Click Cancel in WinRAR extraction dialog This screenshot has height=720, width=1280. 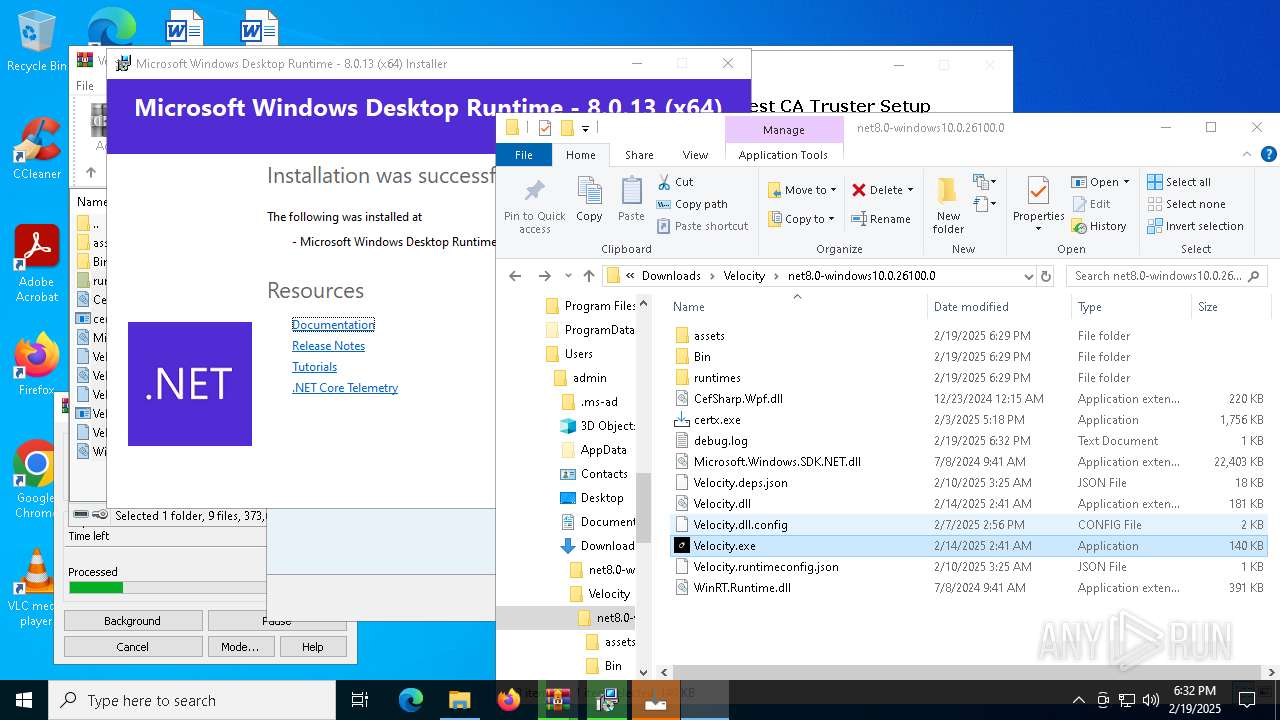pos(133,647)
